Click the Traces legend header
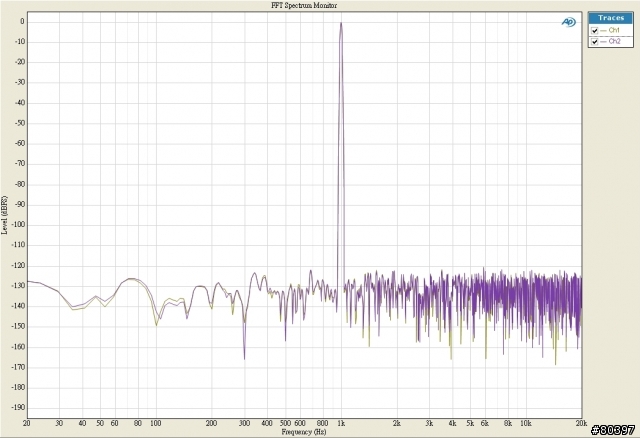Screen dimensions: 640x438 point(611,18)
